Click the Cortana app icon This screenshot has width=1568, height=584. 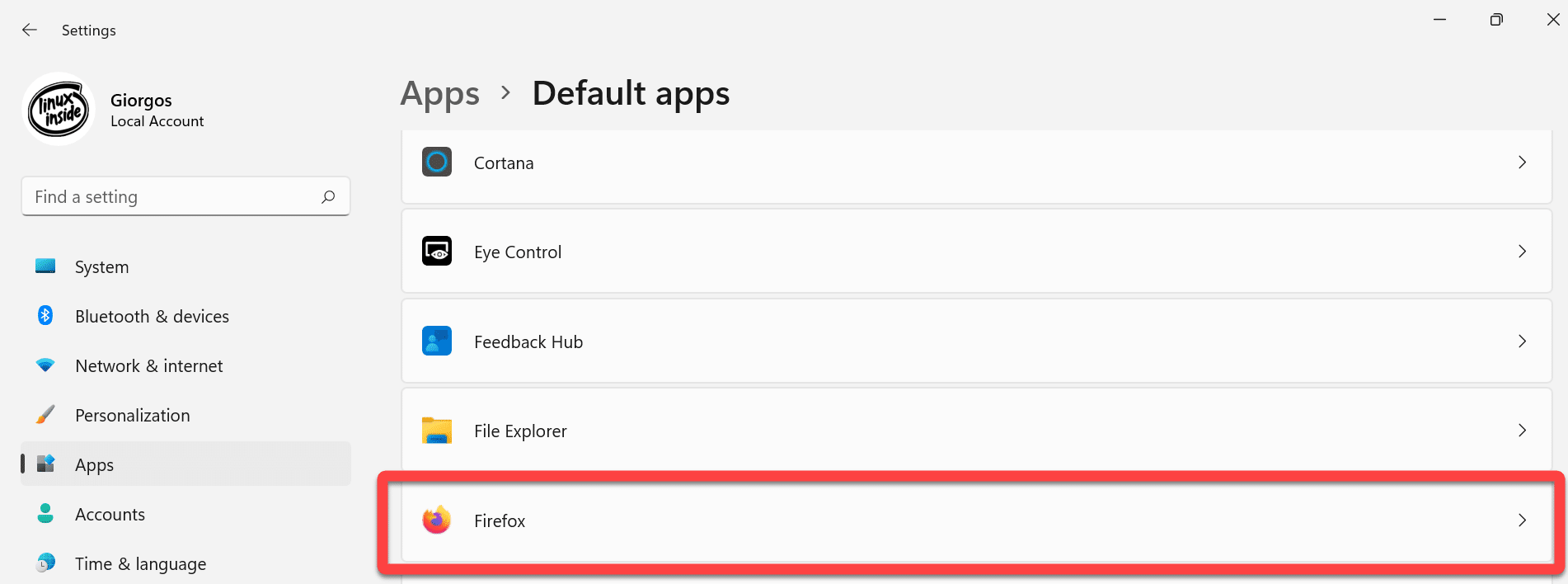437,162
